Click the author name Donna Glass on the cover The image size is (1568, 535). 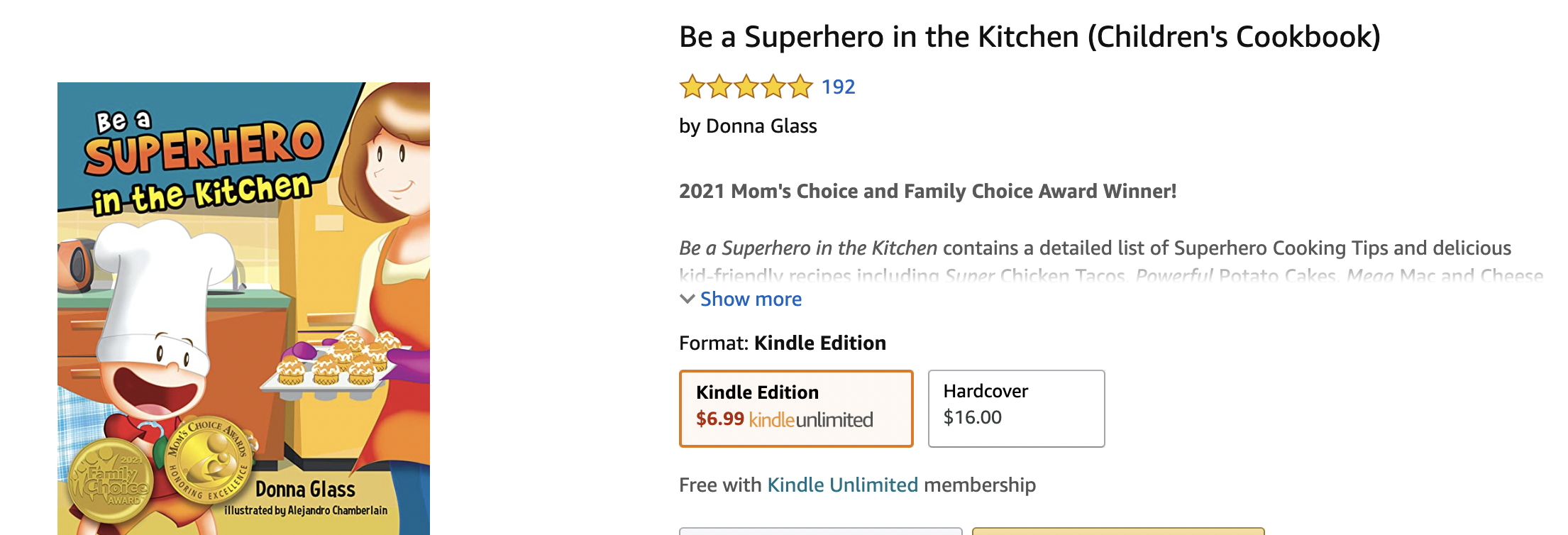(305, 489)
